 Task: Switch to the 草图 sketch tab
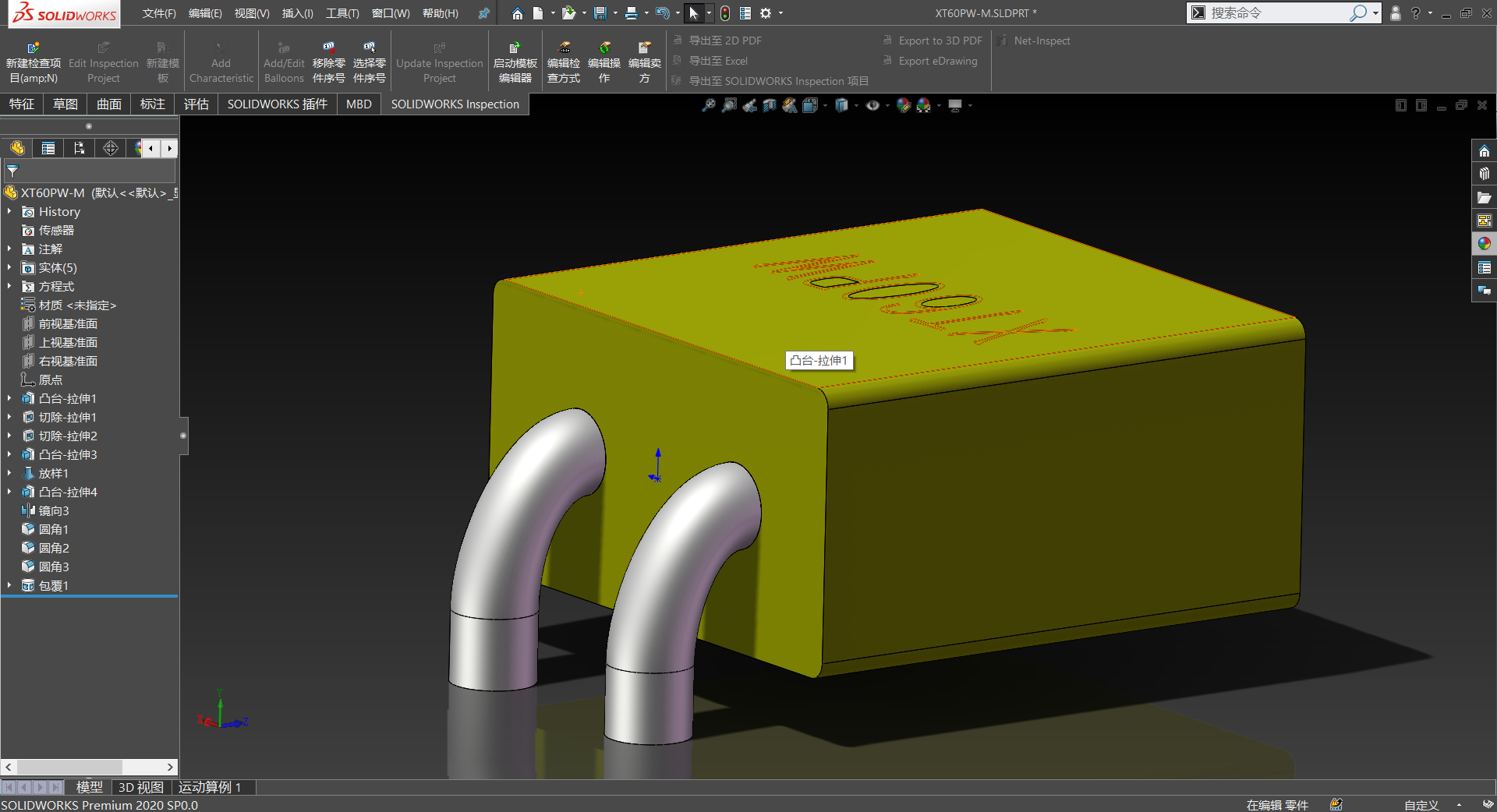(65, 104)
